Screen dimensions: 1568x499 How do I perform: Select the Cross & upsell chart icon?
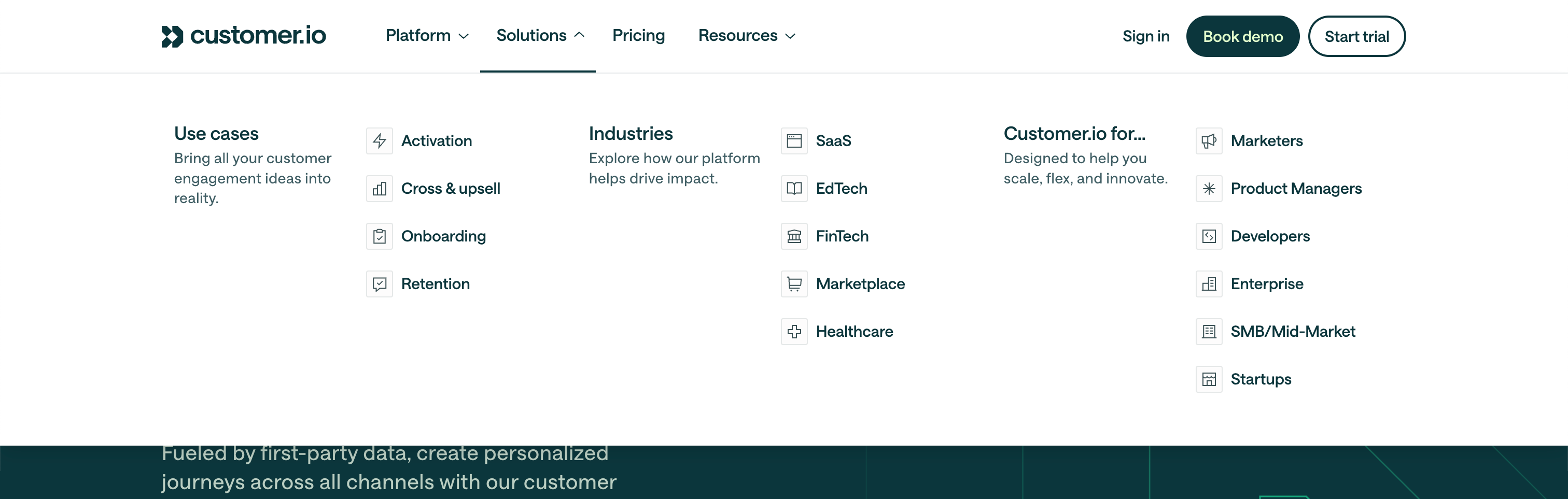(379, 189)
